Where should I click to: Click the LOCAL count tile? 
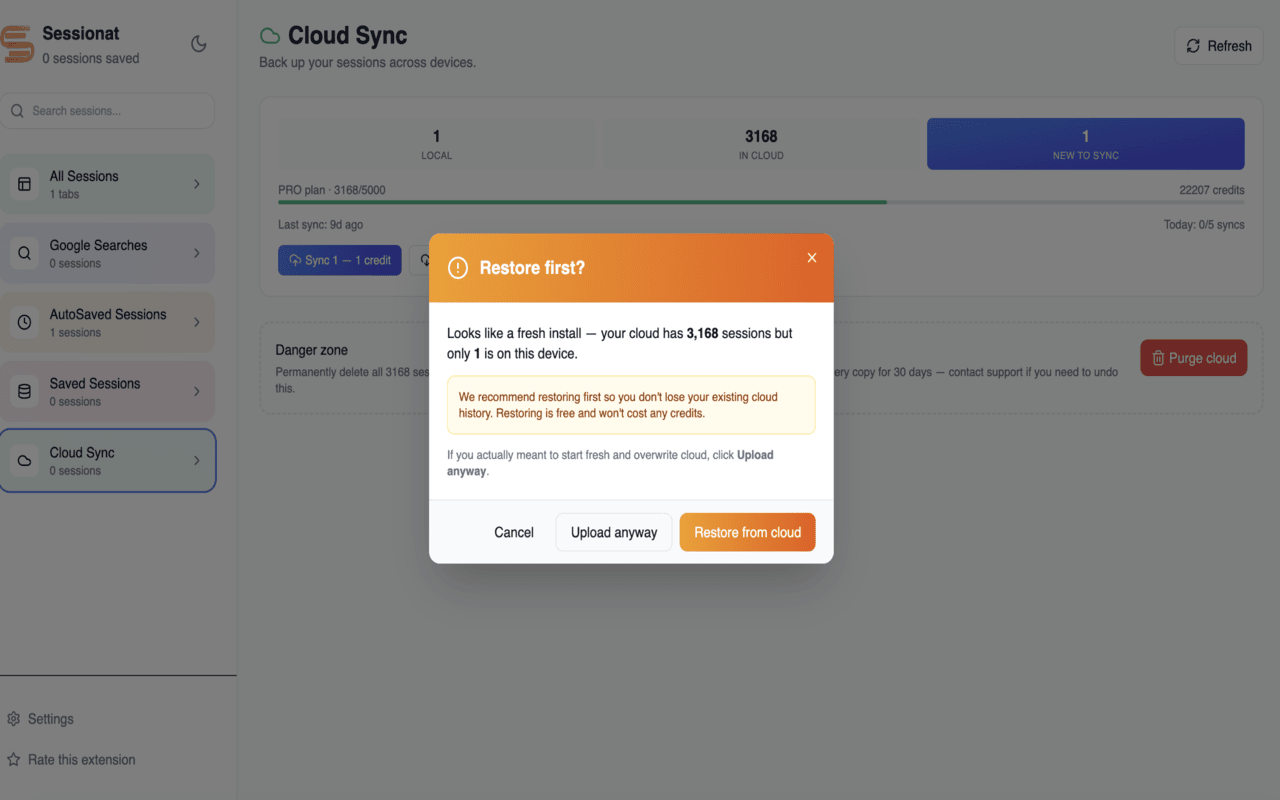436,144
